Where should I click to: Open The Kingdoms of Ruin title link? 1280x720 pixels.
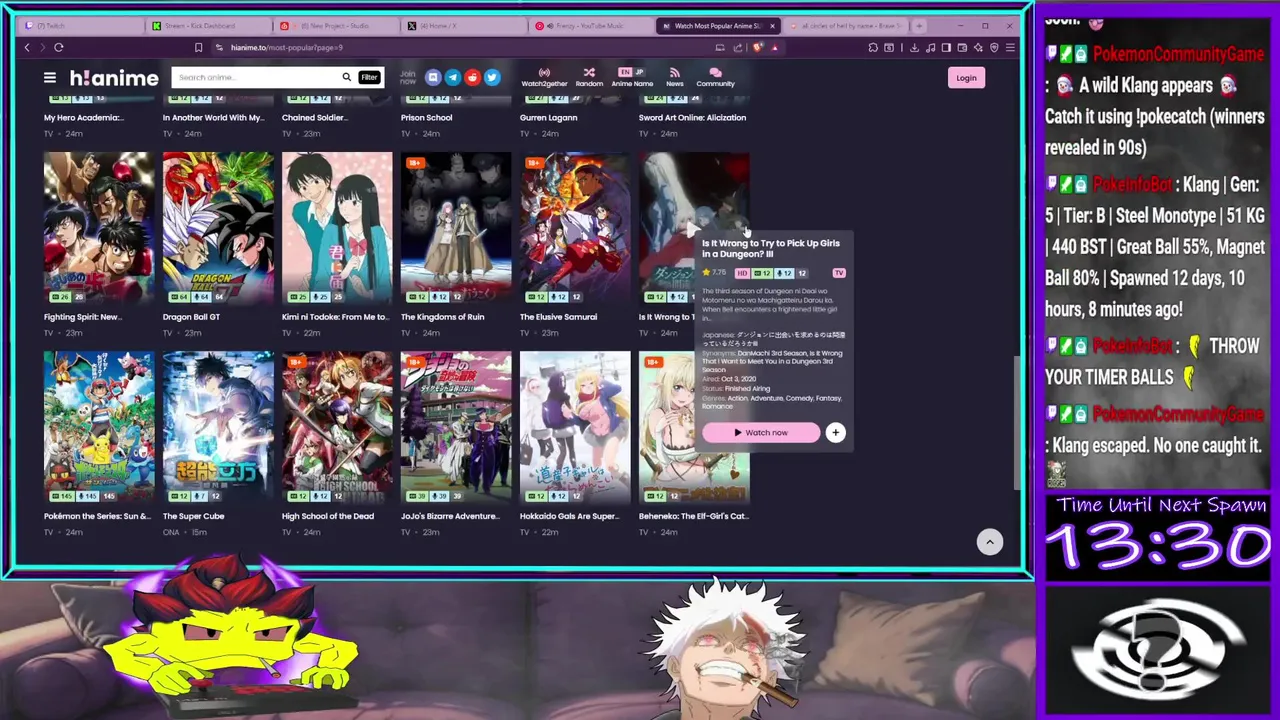442,317
